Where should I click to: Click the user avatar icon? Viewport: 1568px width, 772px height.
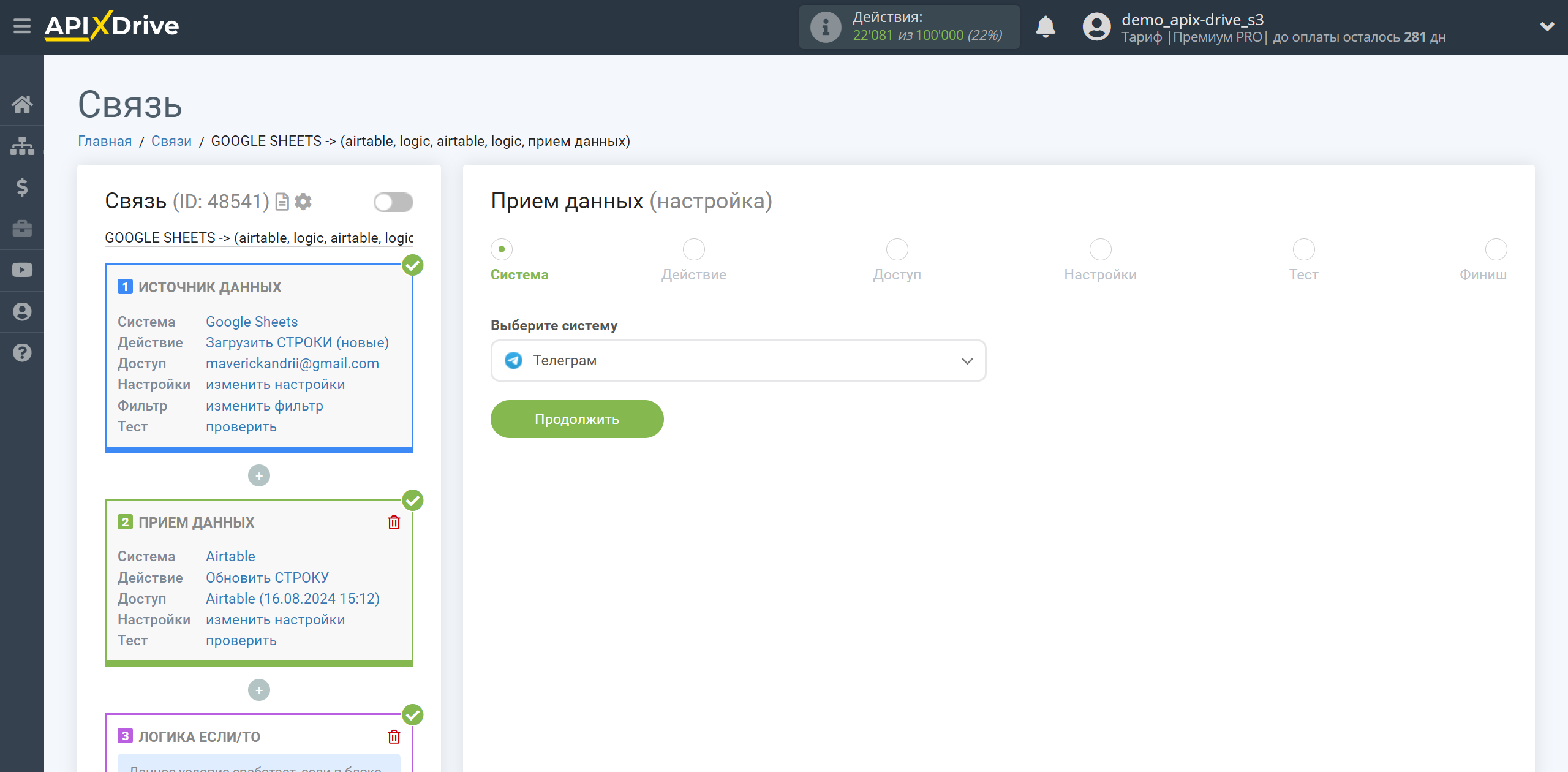click(1096, 27)
